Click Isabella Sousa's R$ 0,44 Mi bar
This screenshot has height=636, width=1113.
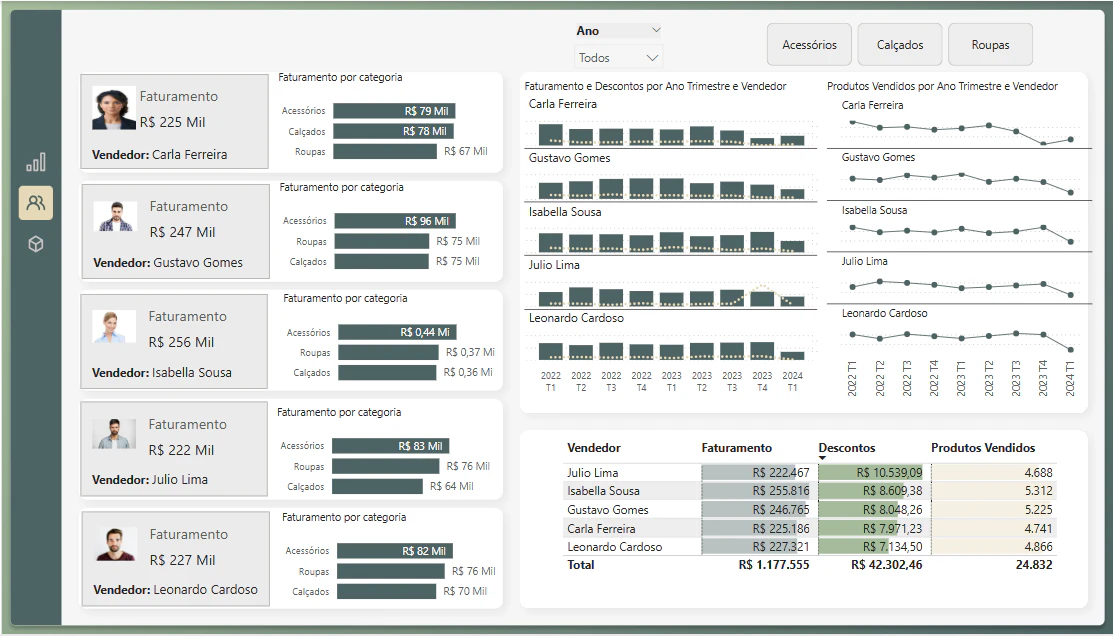(x=398, y=332)
